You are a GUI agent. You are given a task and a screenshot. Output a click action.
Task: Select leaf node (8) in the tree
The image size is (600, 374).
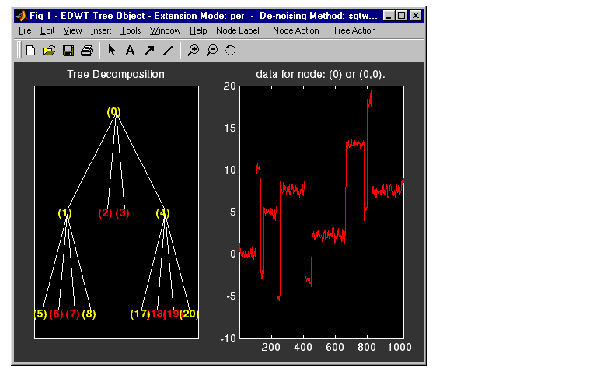tap(89, 314)
